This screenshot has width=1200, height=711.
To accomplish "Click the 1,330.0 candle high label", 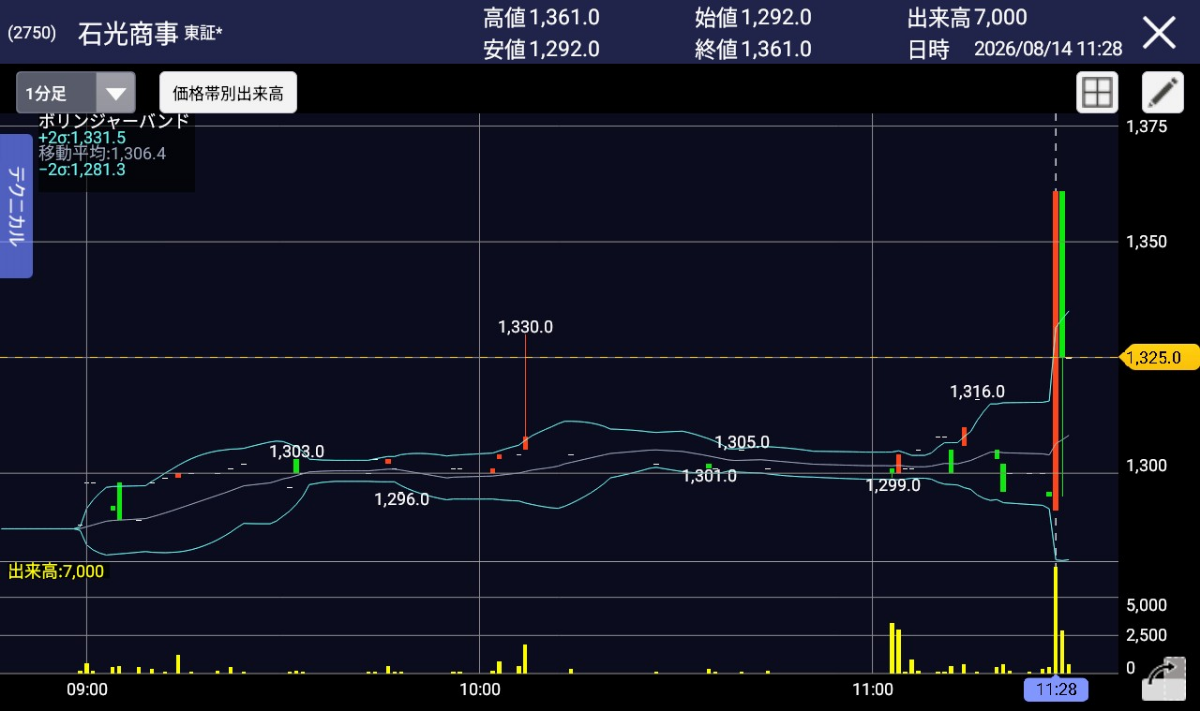I will [x=525, y=326].
